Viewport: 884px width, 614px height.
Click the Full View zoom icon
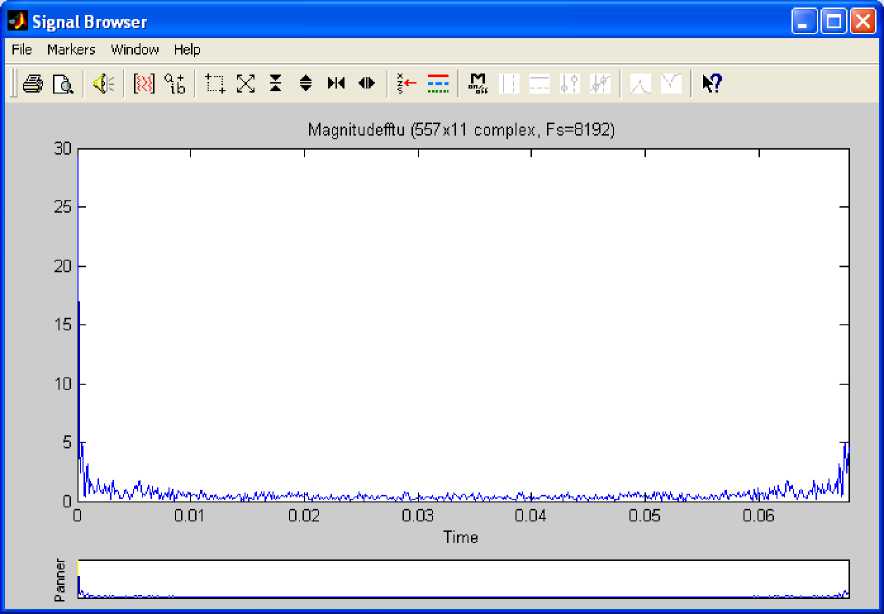pos(245,84)
